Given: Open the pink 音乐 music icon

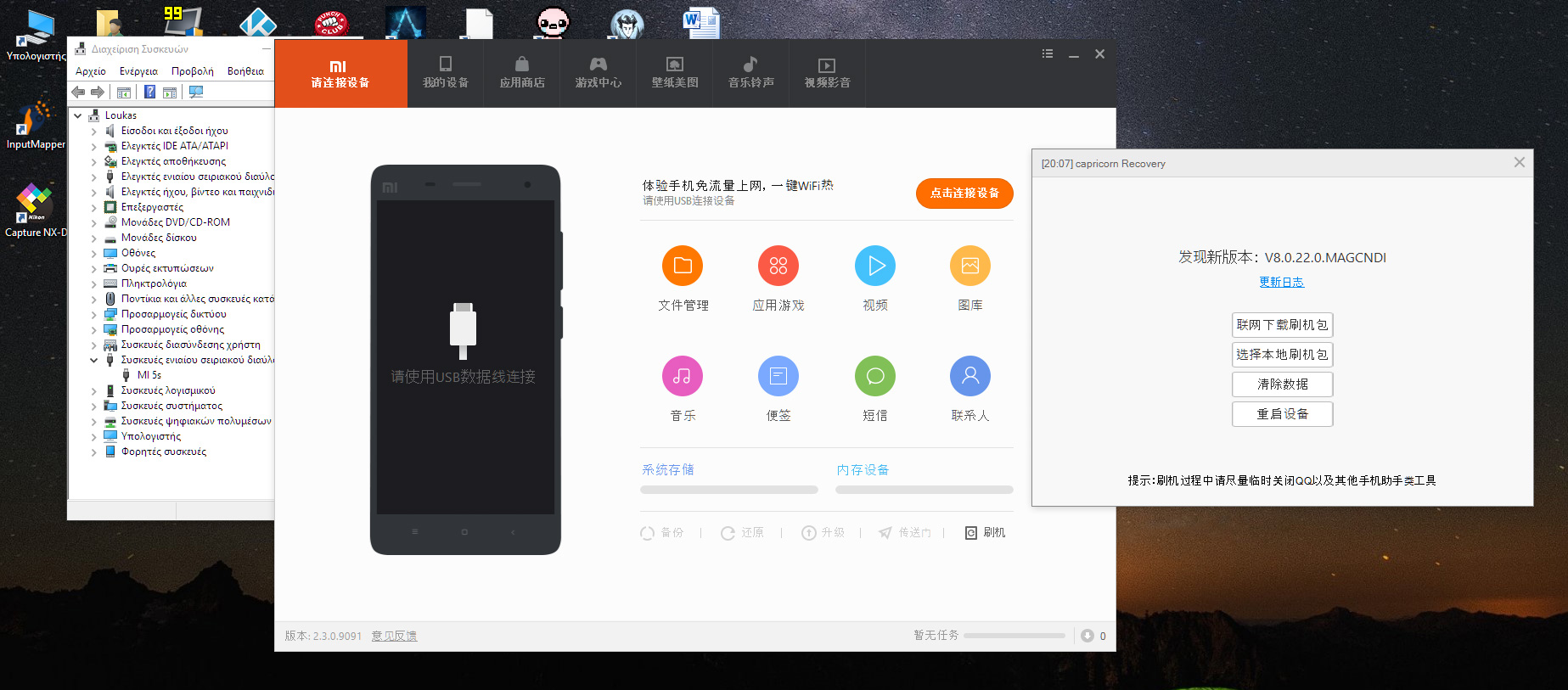Looking at the screenshot, I should tap(683, 376).
